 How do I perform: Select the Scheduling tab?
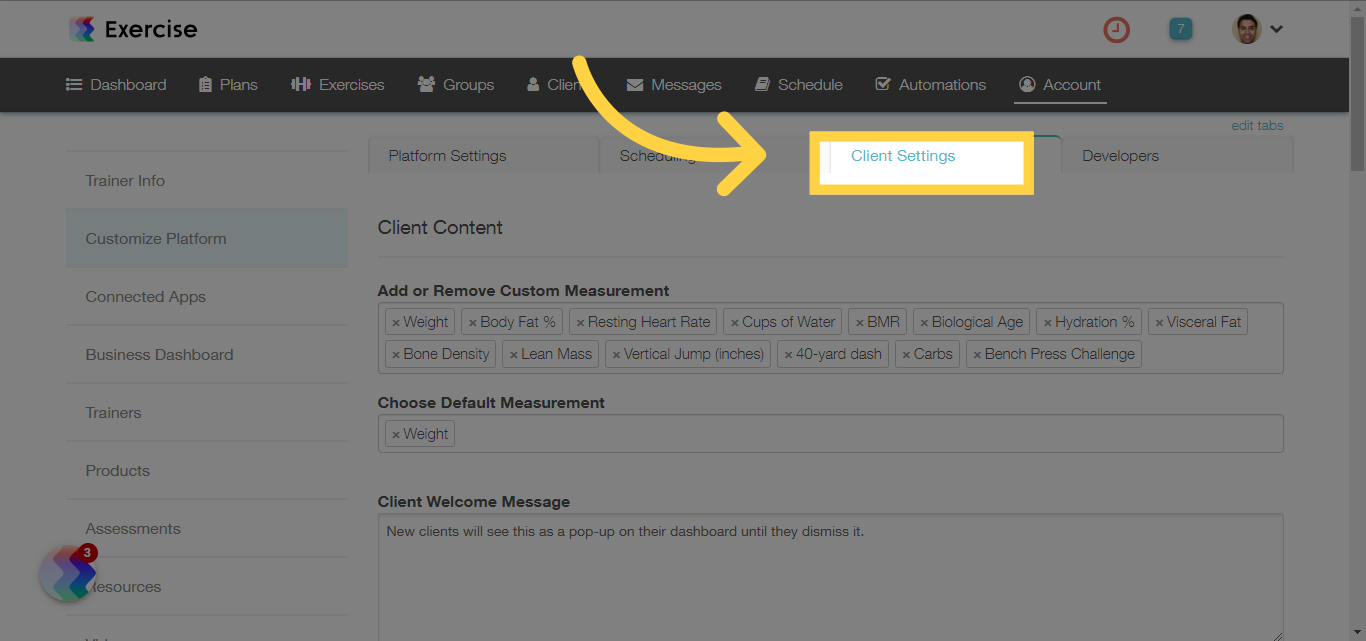click(657, 155)
